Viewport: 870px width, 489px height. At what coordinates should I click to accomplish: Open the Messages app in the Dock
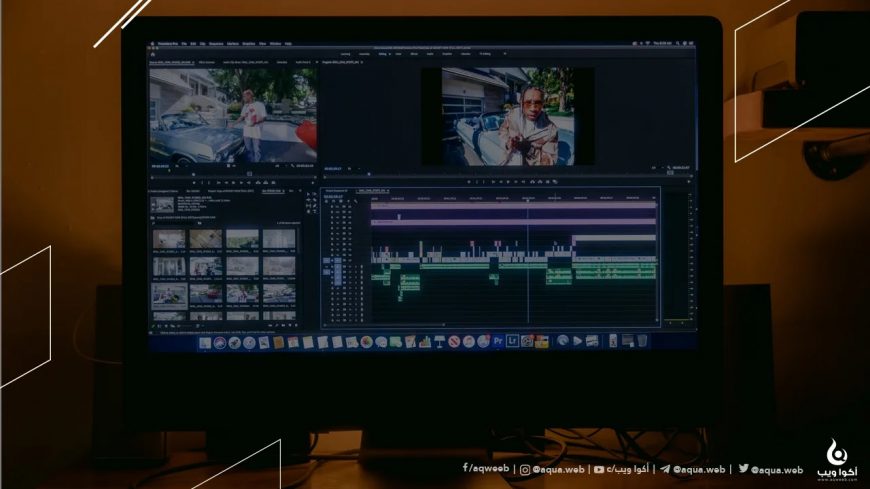[x=381, y=342]
